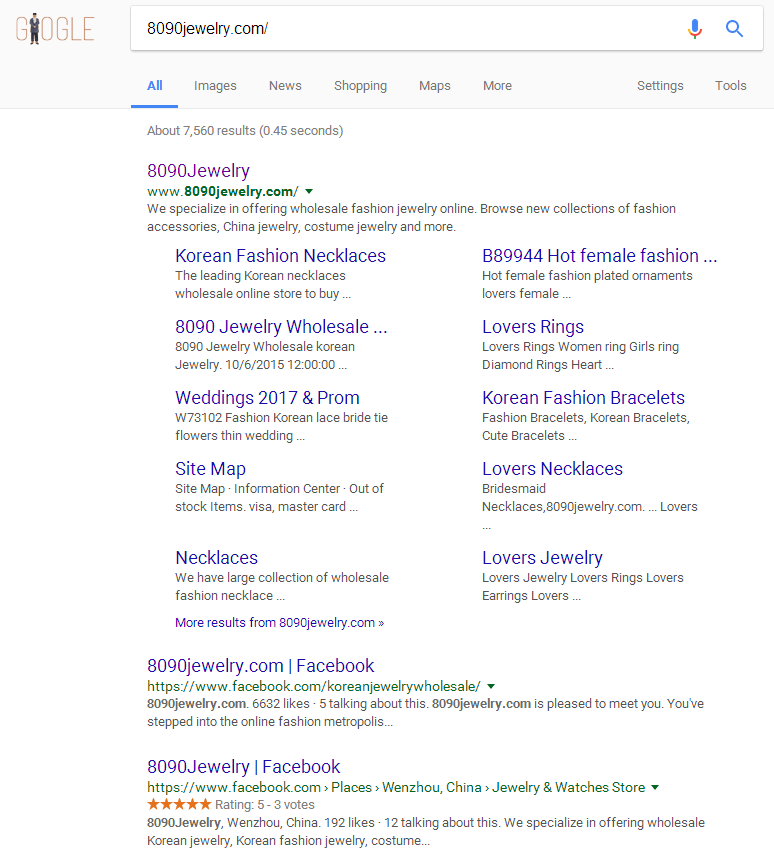Open 8090jewelry.com | Facebook result
Image resolution: width=774 pixels, height=863 pixels.
click(x=260, y=666)
